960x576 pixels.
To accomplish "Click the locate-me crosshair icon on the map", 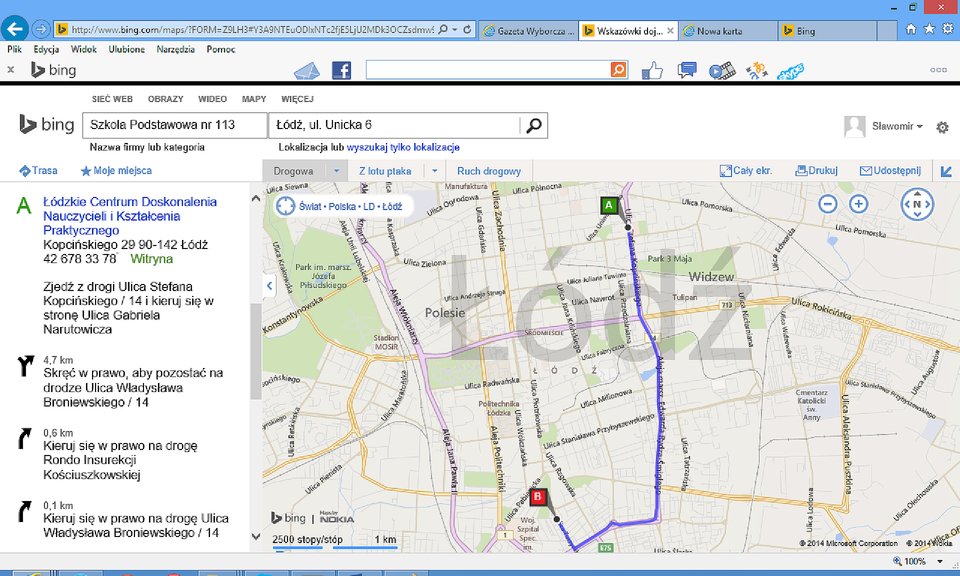I will pos(285,206).
